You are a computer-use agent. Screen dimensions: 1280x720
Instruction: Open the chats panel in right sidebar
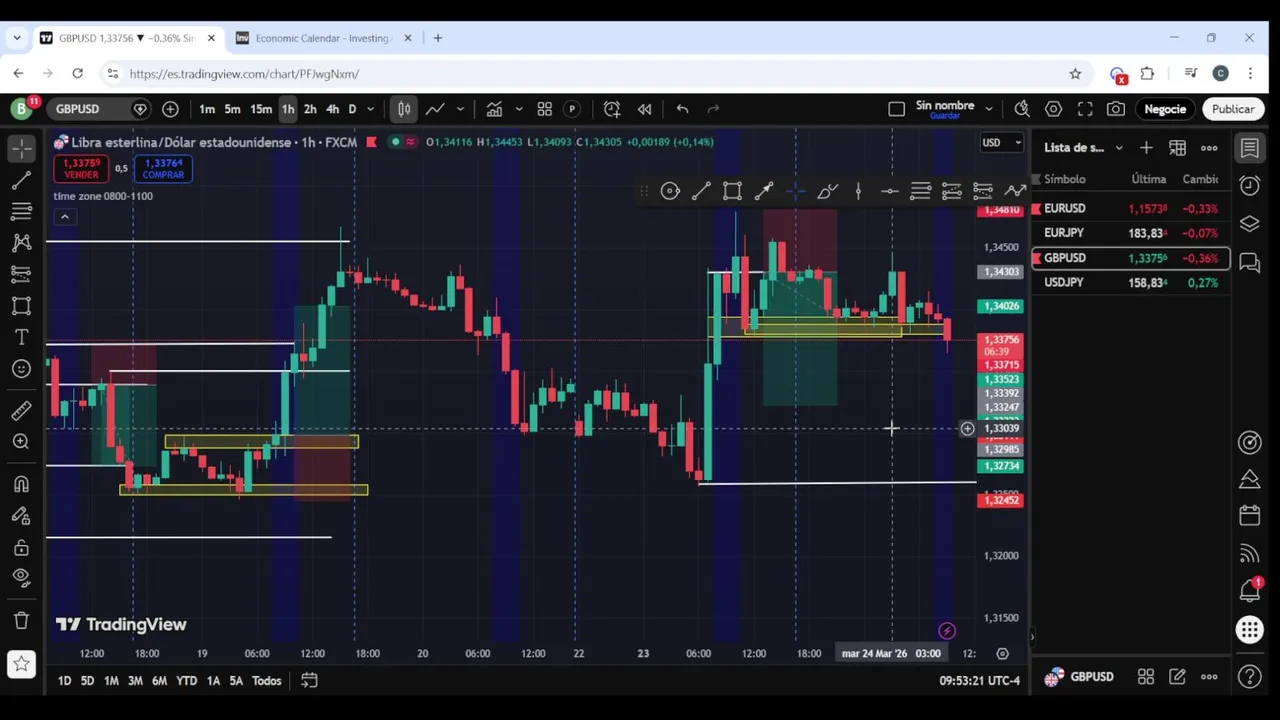click(x=1250, y=262)
